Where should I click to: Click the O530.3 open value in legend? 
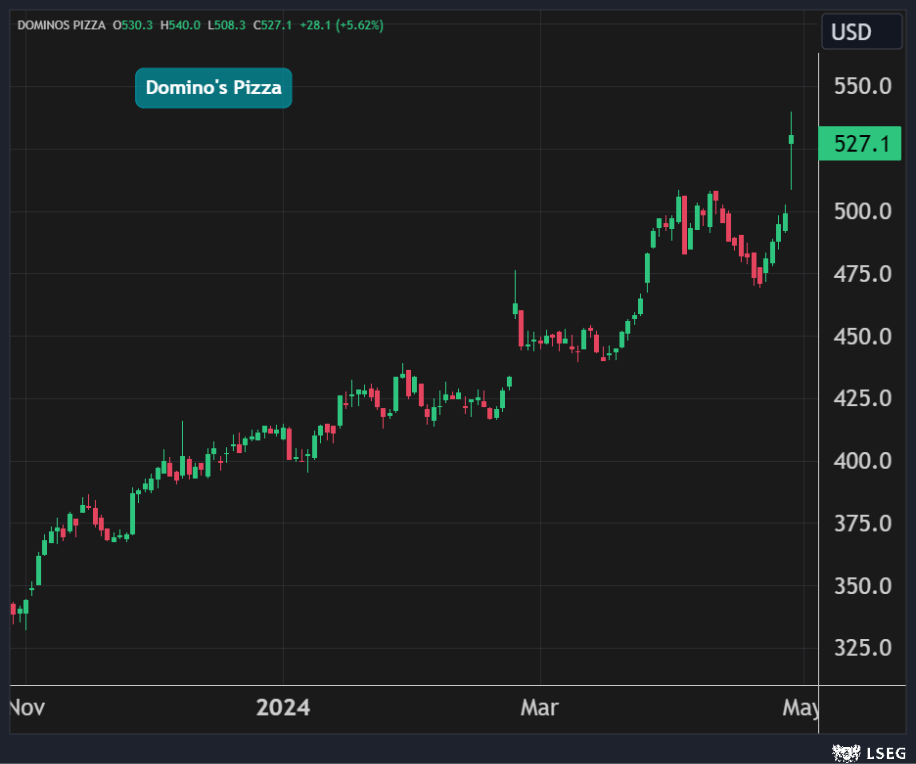(x=131, y=25)
